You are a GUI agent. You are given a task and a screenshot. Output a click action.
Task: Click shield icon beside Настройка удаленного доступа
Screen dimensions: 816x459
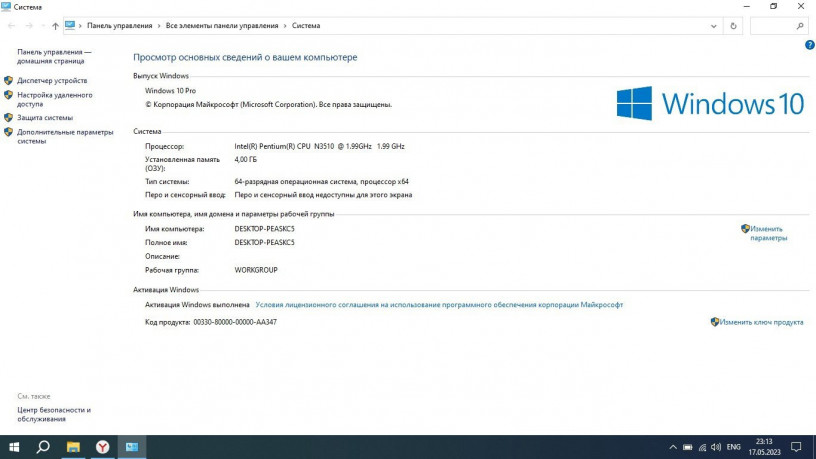(8, 95)
